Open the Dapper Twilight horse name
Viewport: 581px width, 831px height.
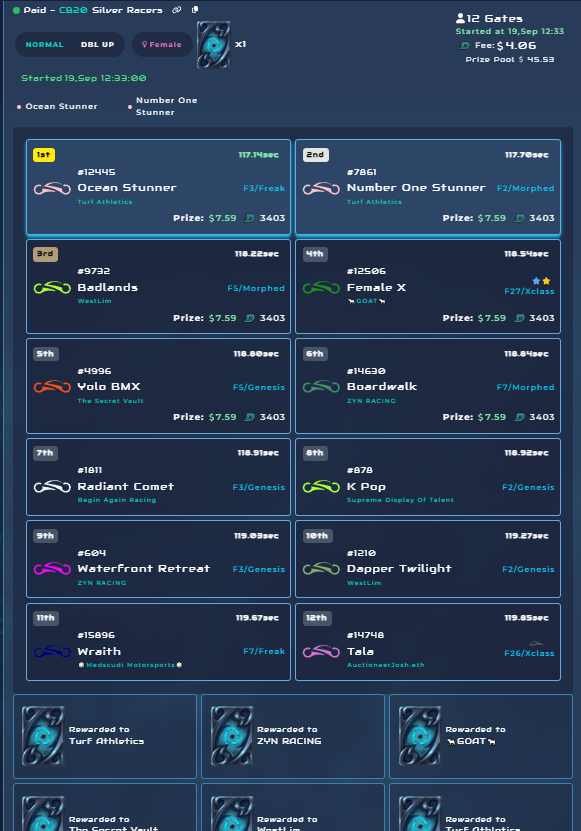tap(399, 569)
